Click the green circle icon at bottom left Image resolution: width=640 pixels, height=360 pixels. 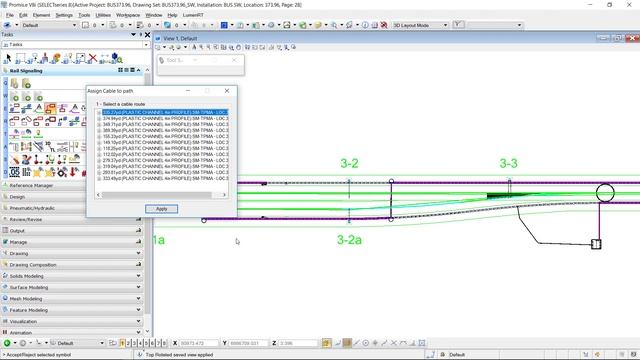tap(7, 343)
